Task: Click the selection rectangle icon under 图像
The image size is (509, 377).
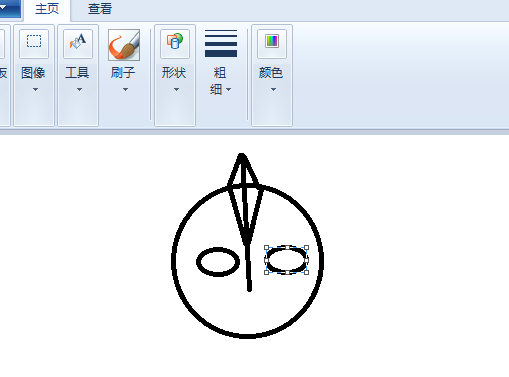Action: (34, 43)
